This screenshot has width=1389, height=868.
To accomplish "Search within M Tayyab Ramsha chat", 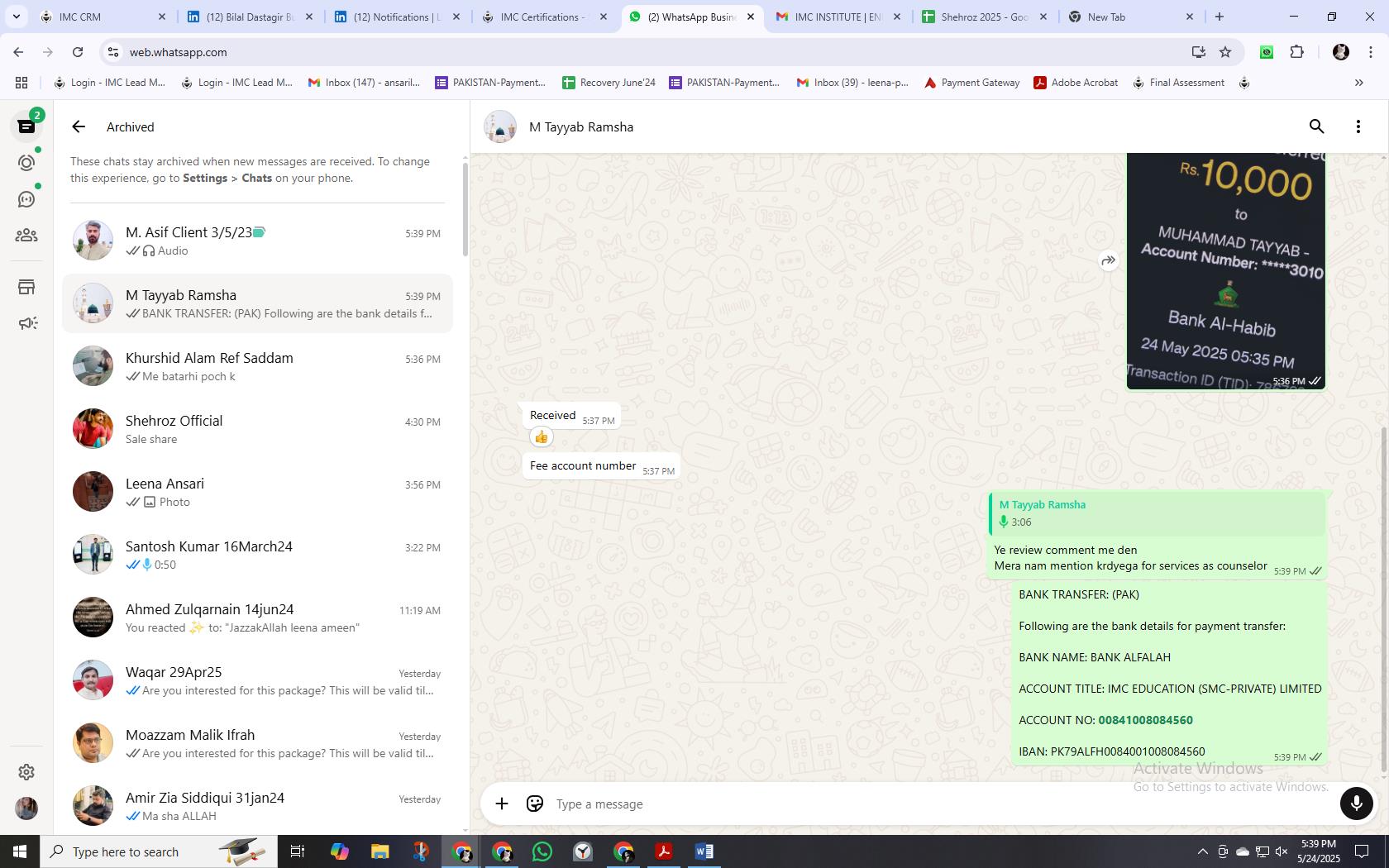I will tap(1316, 126).
